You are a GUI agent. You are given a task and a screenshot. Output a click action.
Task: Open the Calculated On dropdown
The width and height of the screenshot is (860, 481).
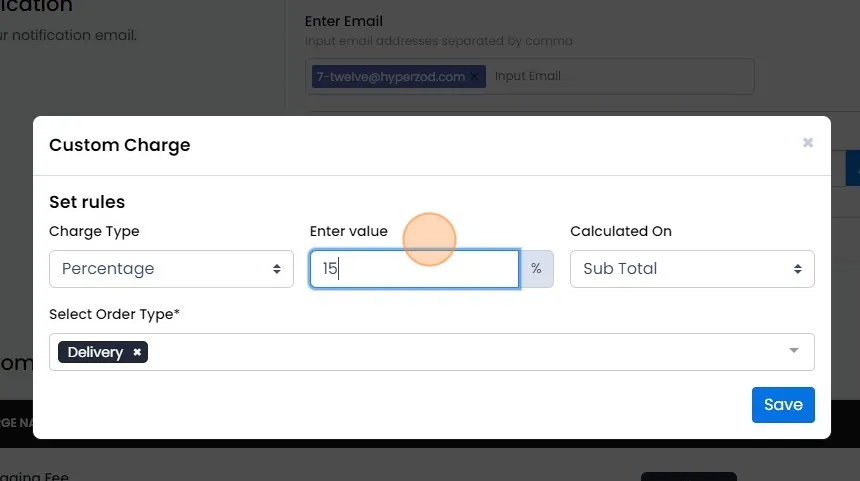point(692,269)
